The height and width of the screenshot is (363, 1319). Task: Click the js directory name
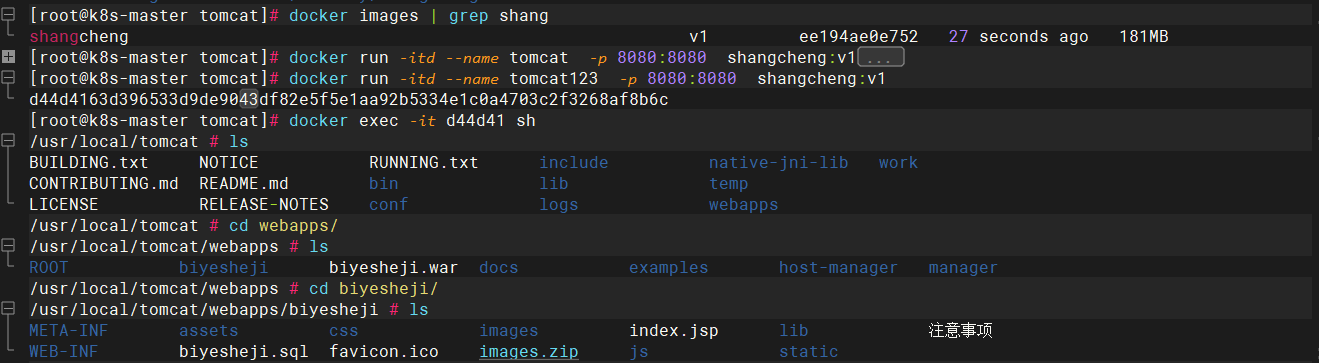click(639, 352)
